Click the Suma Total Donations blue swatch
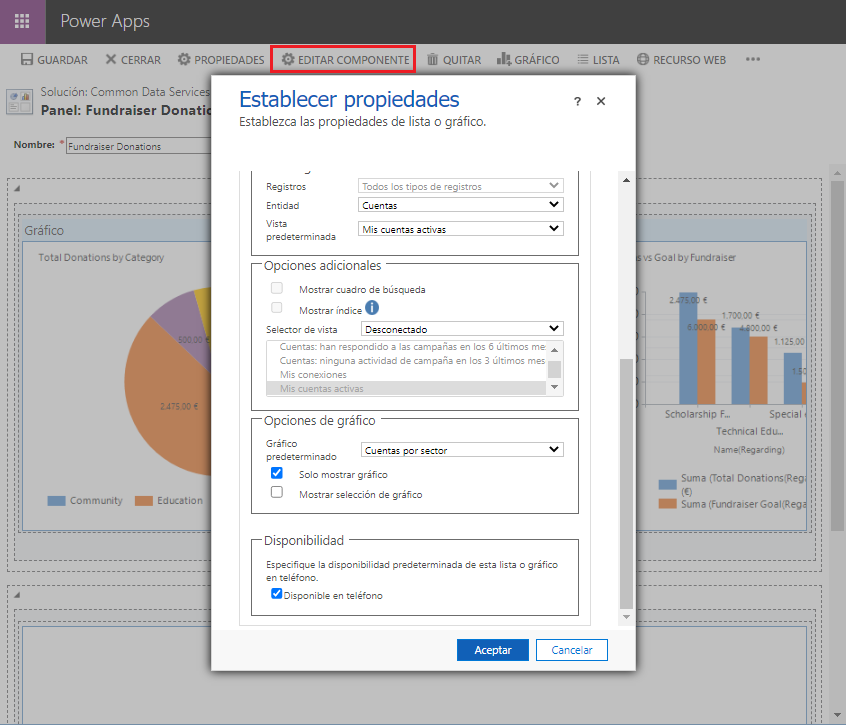This screenshot has width=846, height=725. [667, 484]
